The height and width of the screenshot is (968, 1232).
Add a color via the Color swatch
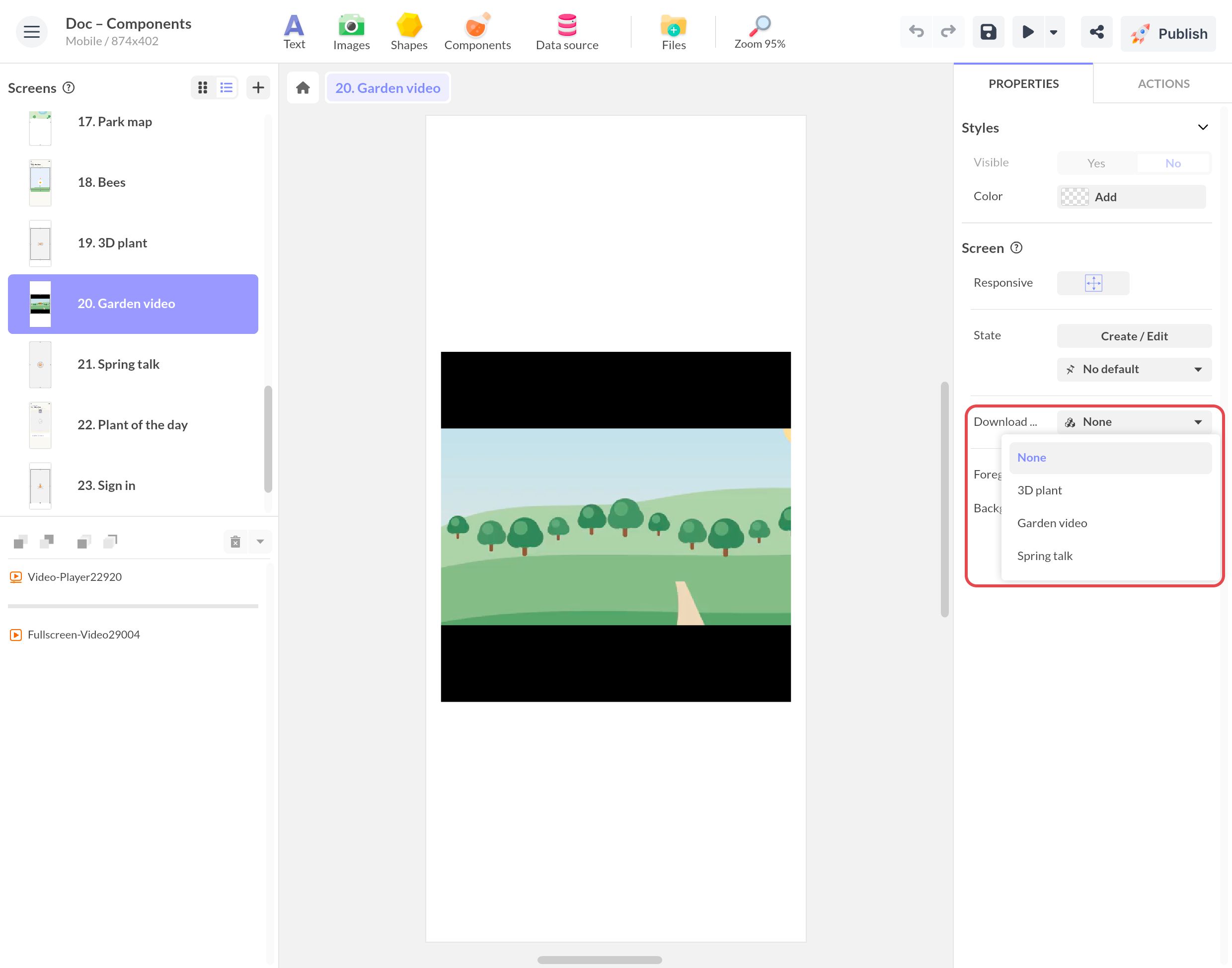1131,197
